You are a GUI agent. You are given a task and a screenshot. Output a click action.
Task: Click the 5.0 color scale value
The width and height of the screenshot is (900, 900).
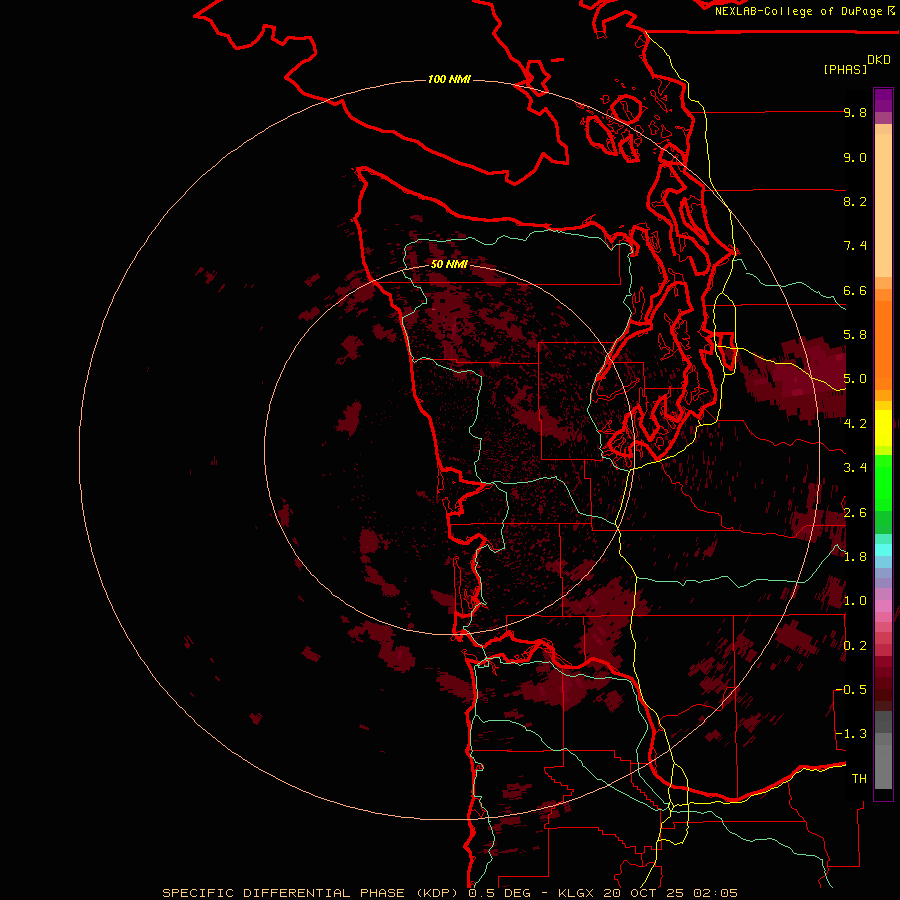(855, 379)
